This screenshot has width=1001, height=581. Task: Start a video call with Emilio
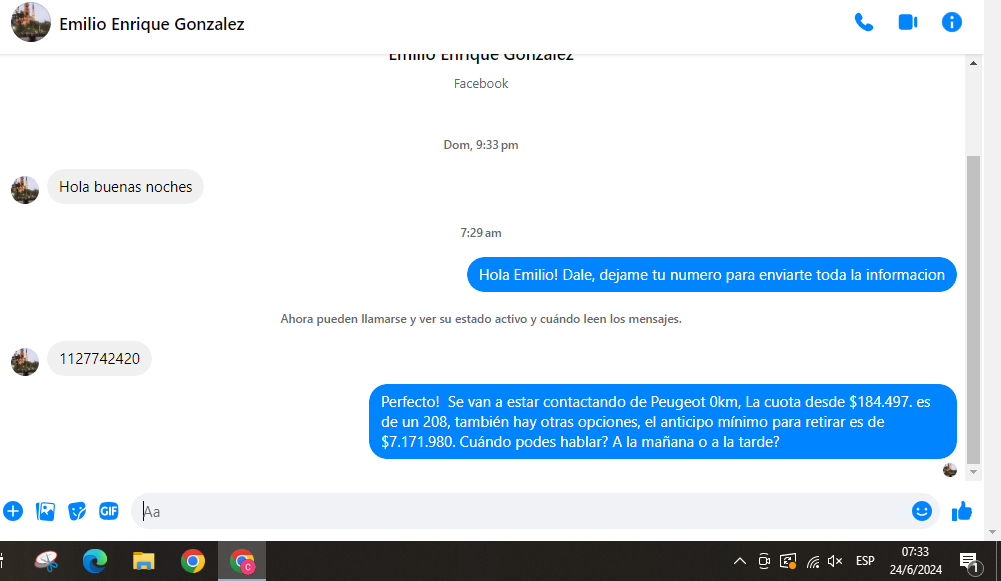[x=908, y=22]
